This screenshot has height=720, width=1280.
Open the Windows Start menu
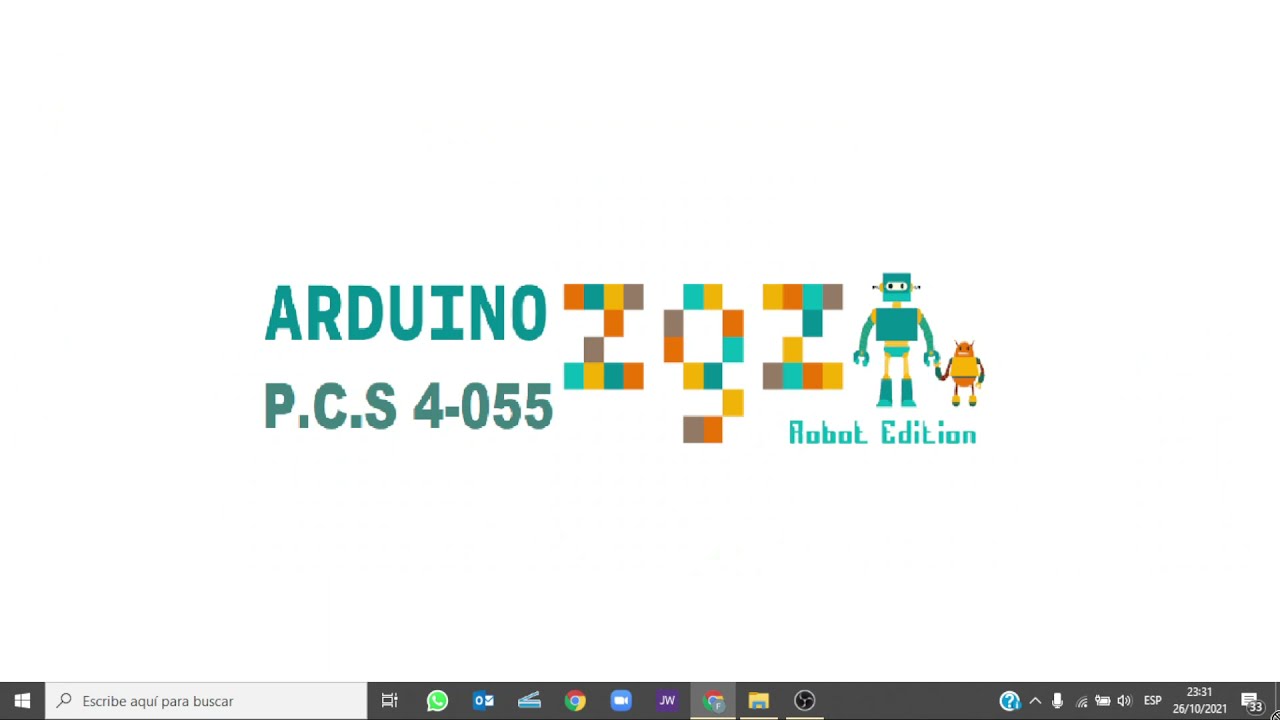click(x=22, y=701)
